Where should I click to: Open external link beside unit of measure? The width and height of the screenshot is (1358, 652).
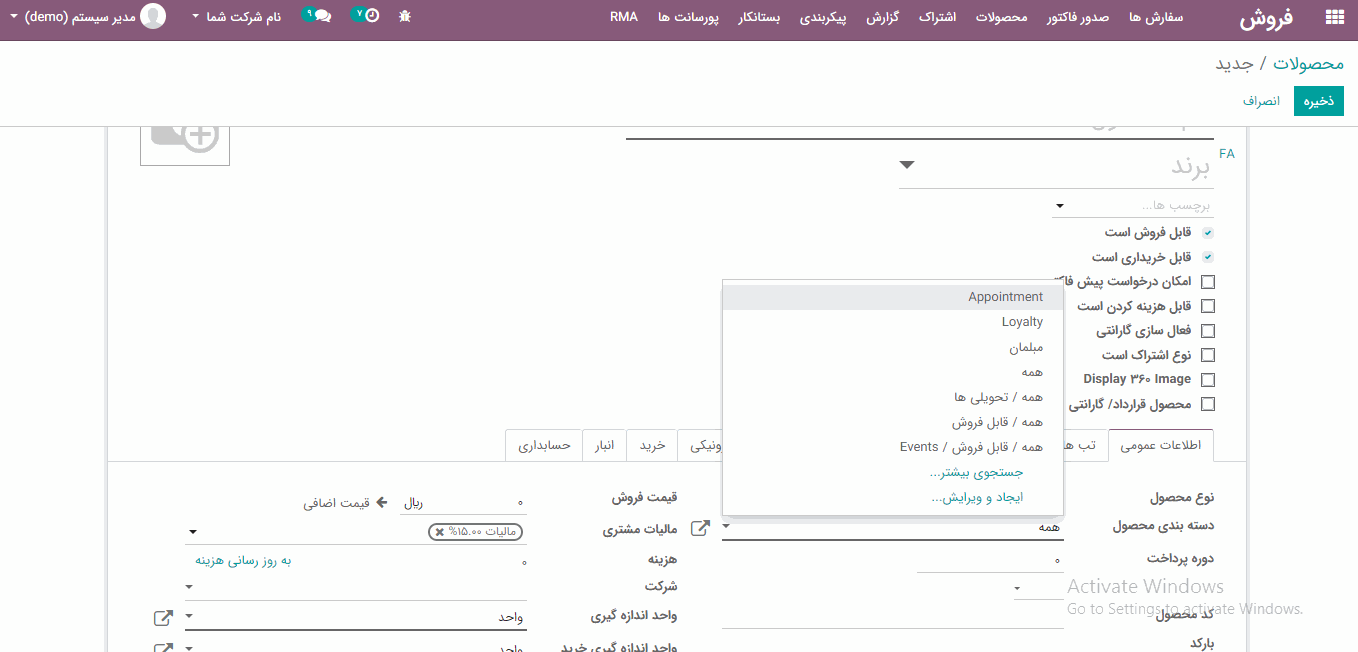(162, 618)
